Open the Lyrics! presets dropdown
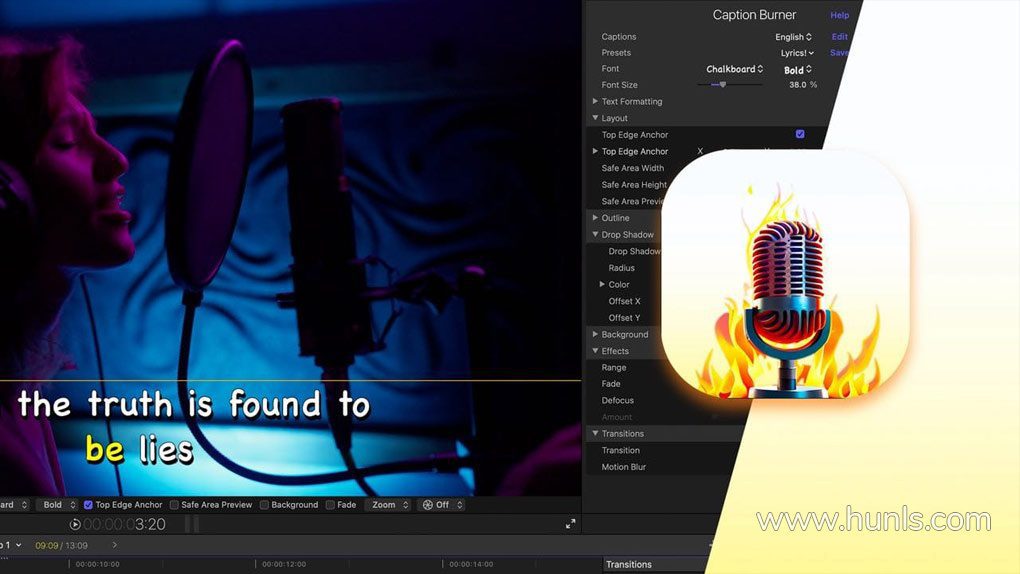This screenshot has height=574, width=1020. 797,53
